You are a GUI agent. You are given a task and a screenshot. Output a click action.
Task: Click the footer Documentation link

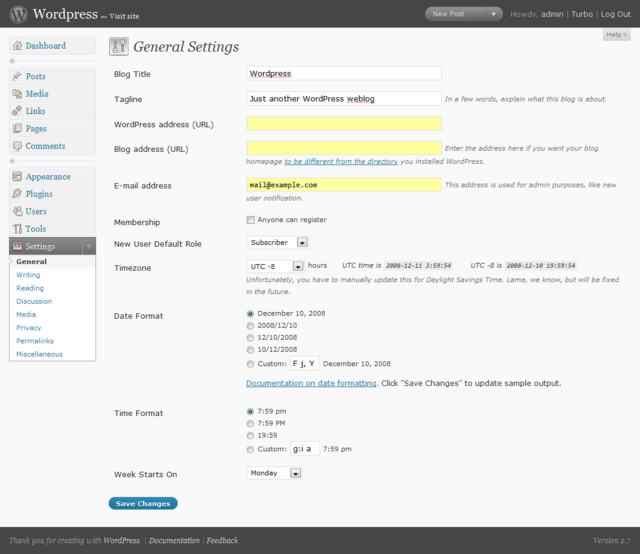click(x=174, y=541)
